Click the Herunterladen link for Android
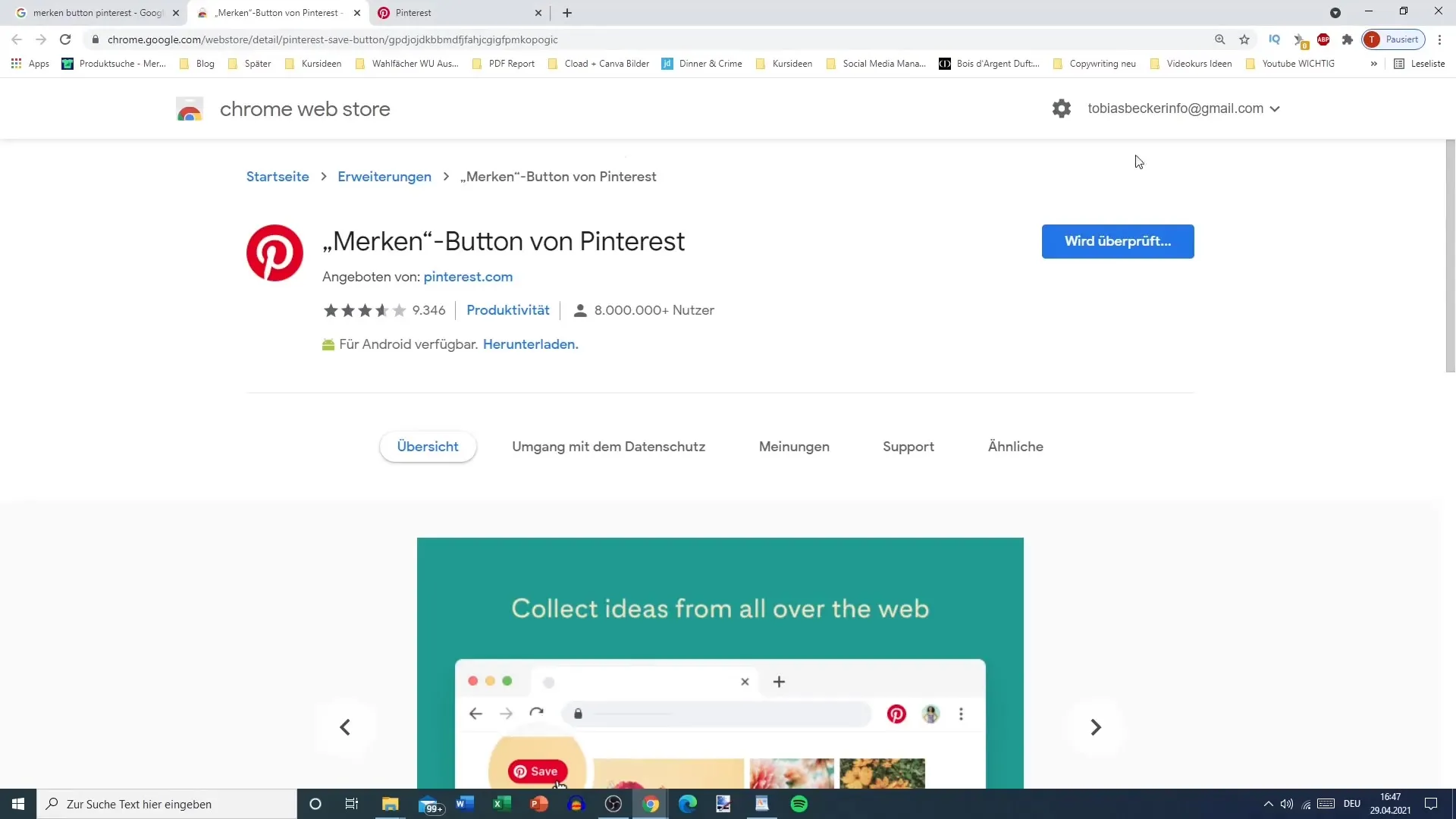Viewport: 1456px width, 819px height. [531, 344]
